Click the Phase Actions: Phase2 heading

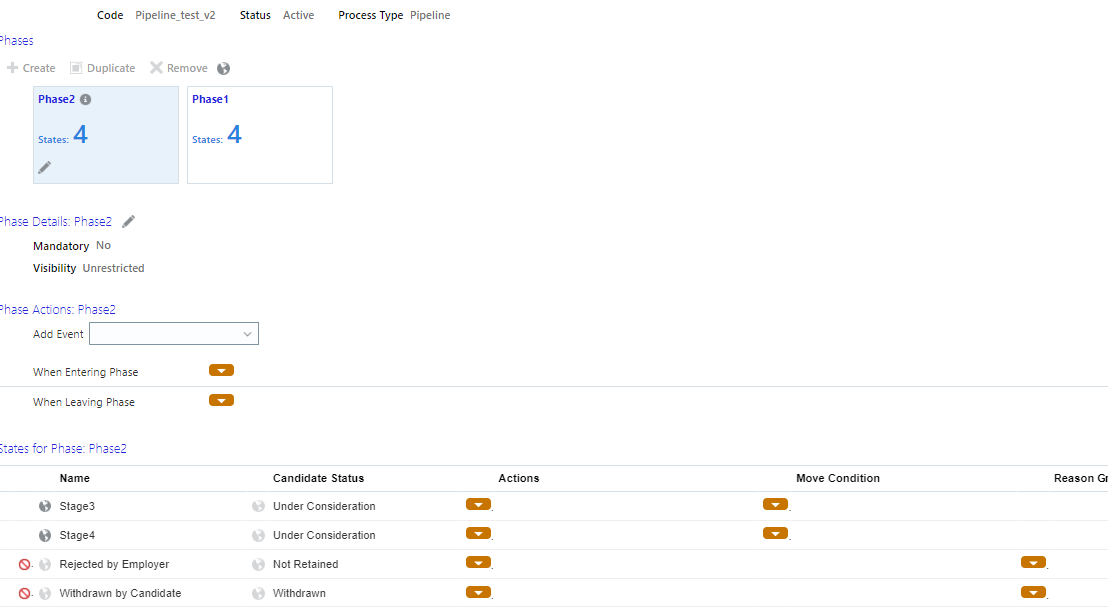(57, 310)
